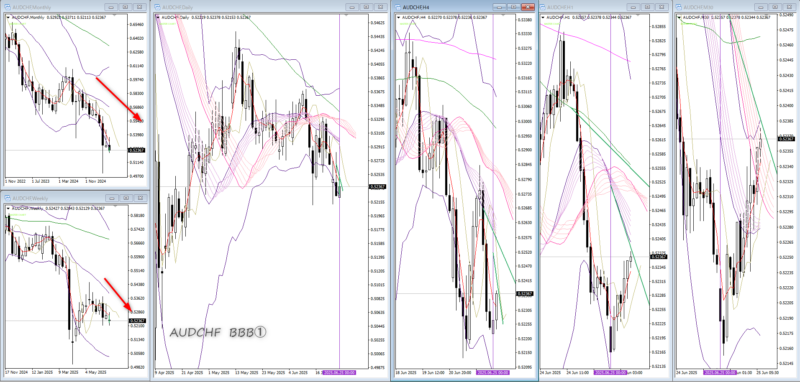Maximize the AUDCHF,Monthly chart window
Screen dimensions: 800x382
pyautogui.click(x=126, y=7)
